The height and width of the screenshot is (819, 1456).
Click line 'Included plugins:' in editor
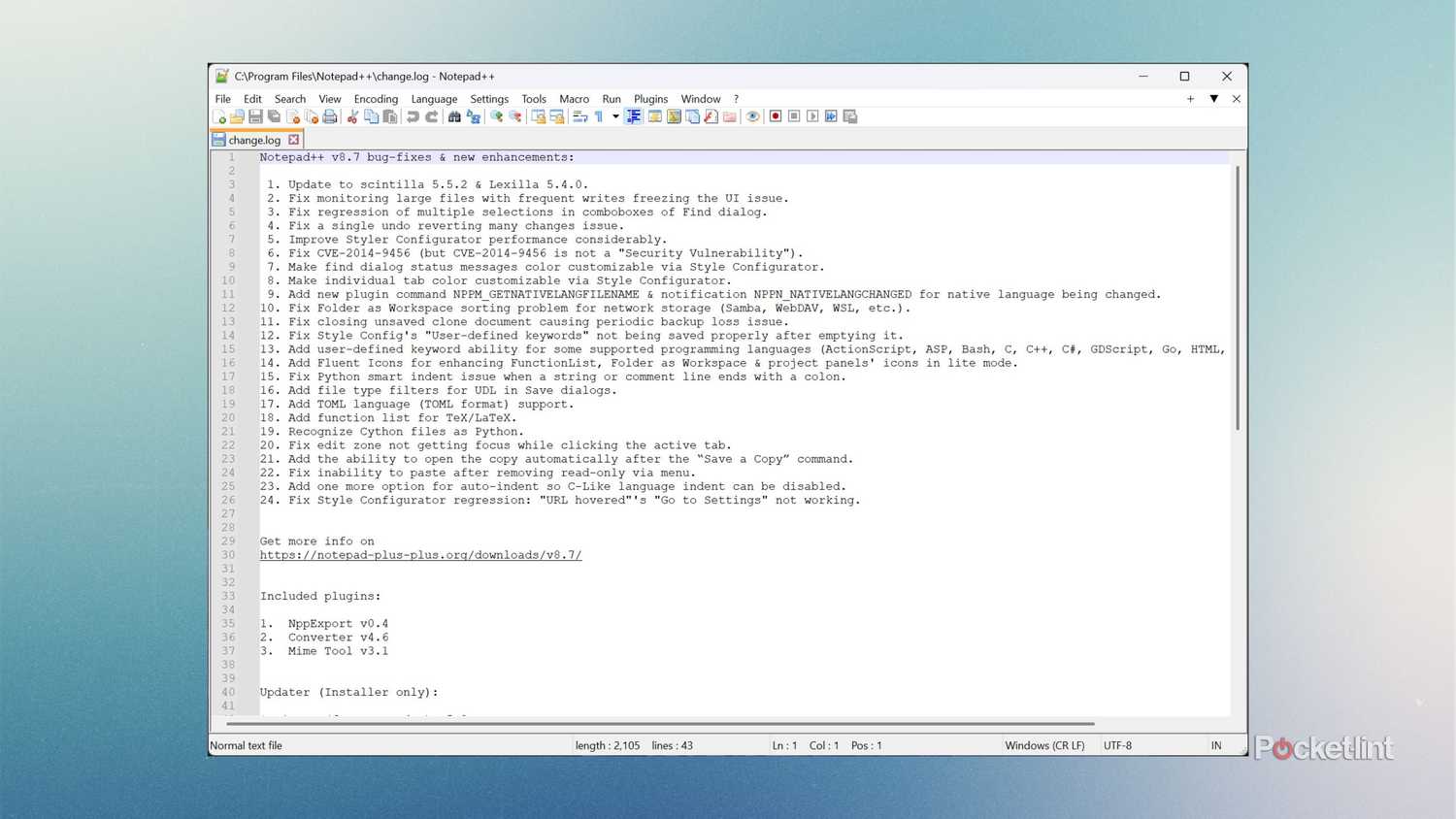point(320,597)
